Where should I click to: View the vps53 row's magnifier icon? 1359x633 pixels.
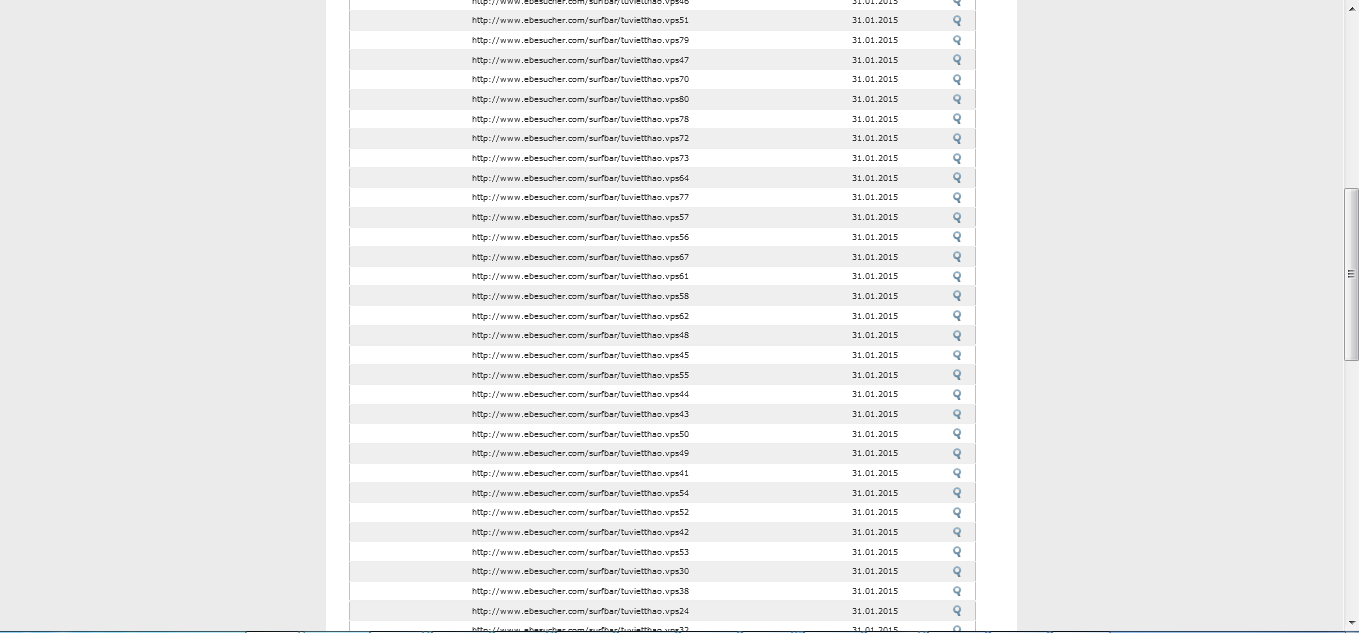(957, 552)
